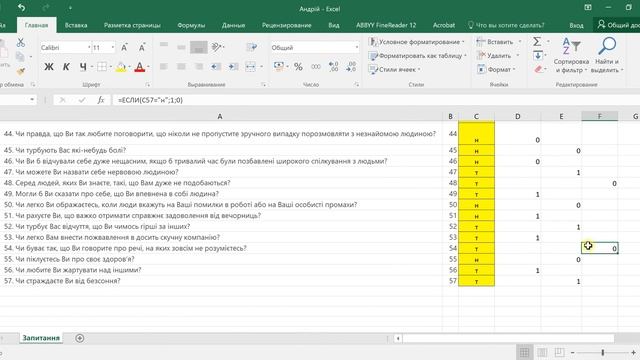Viewport: 640px width, 360px height.
Task: Open the Рецензирование ribbon tab
Action: [287, 25]
